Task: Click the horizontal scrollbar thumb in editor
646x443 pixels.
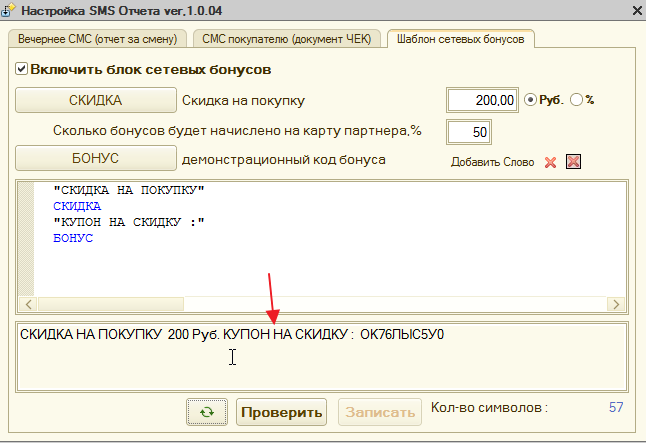Action: (111, 304)
